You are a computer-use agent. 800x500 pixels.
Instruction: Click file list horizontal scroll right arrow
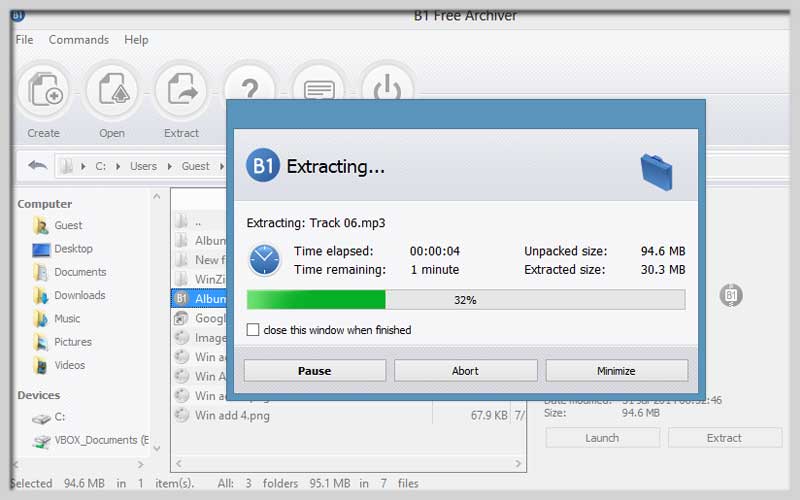[x=518, y=463]
